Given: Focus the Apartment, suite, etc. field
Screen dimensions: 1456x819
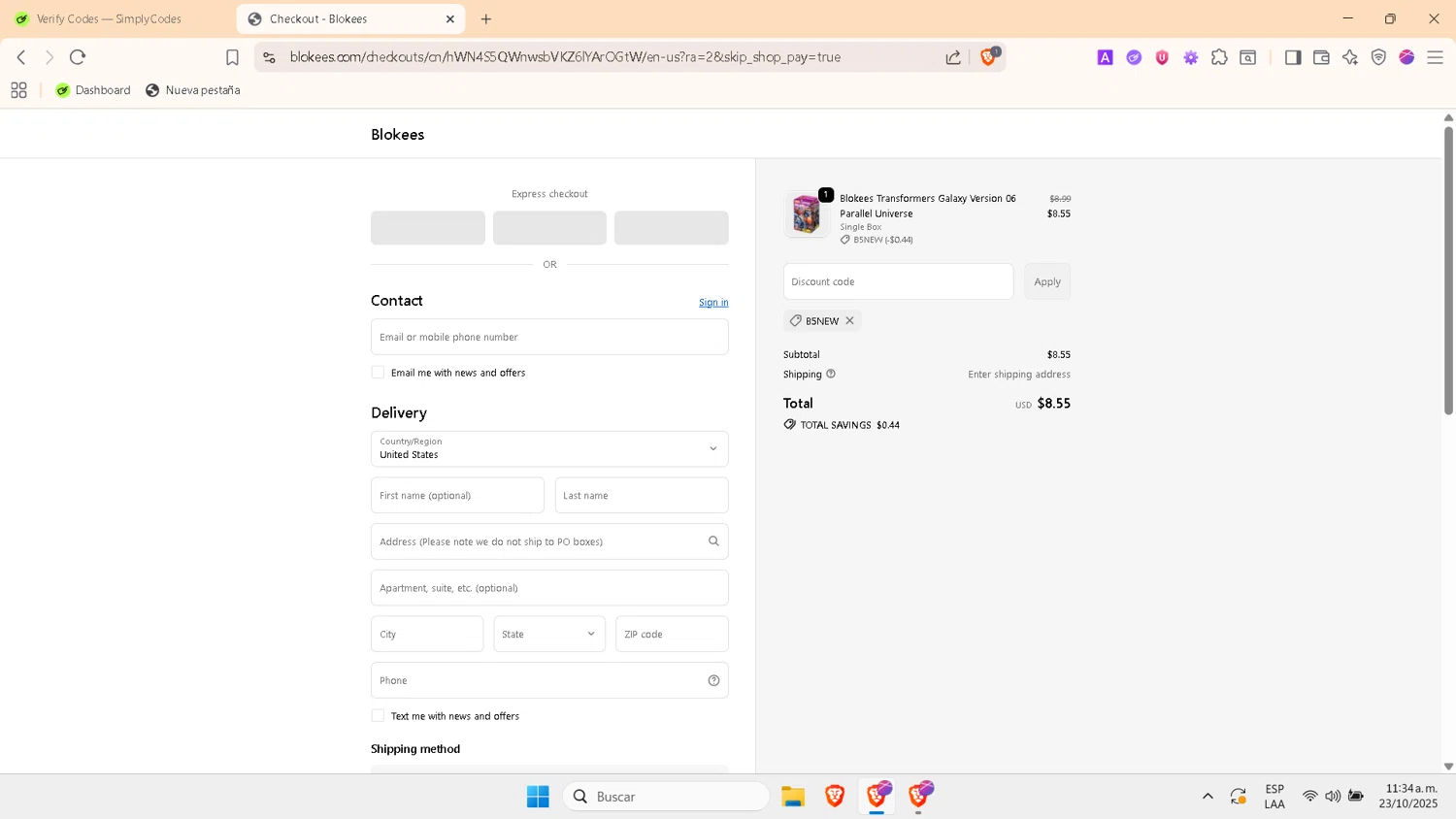Looking at the screenshot, I should (549, 588).
